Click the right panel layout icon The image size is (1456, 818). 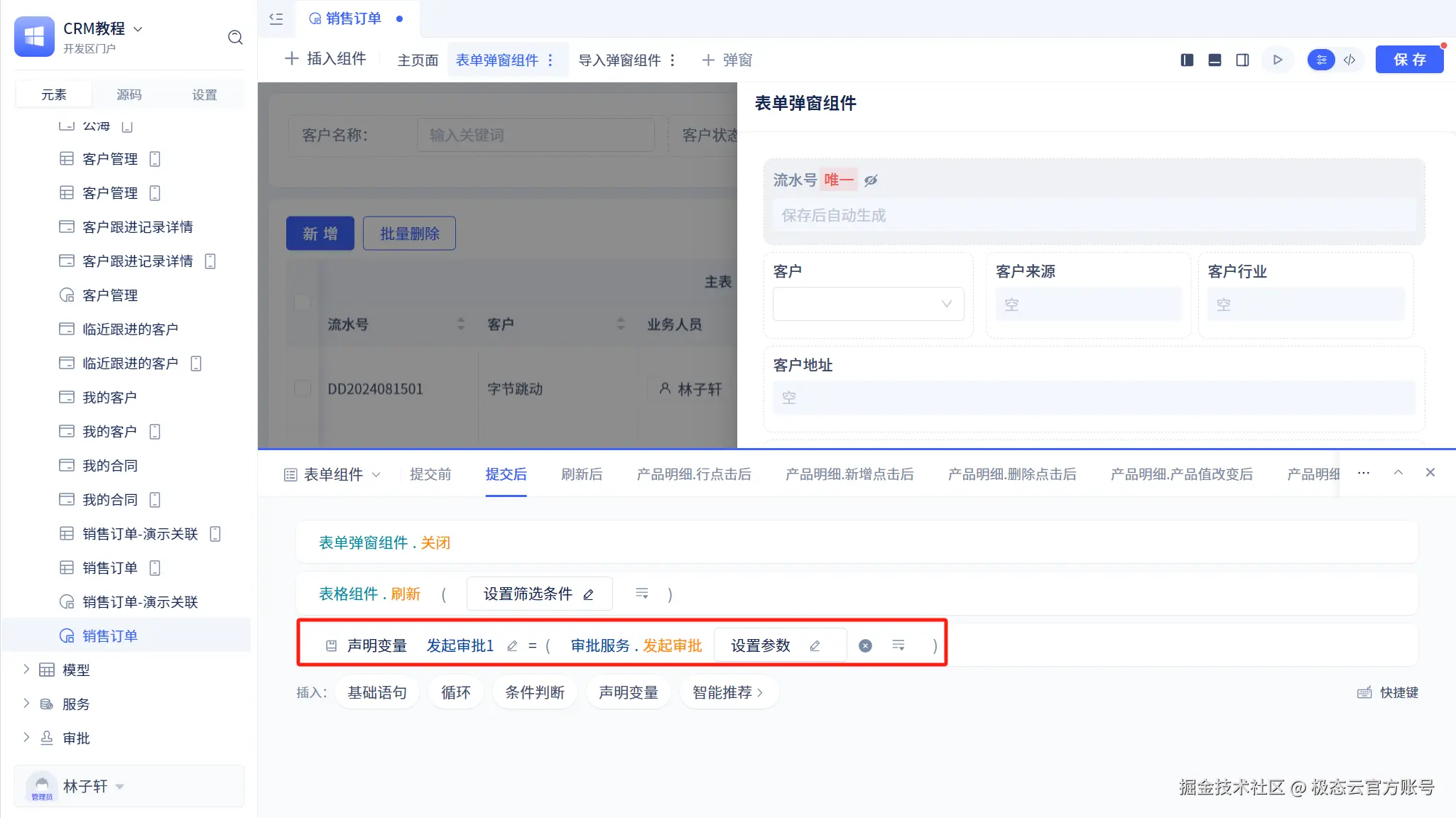pos(1242,60)
